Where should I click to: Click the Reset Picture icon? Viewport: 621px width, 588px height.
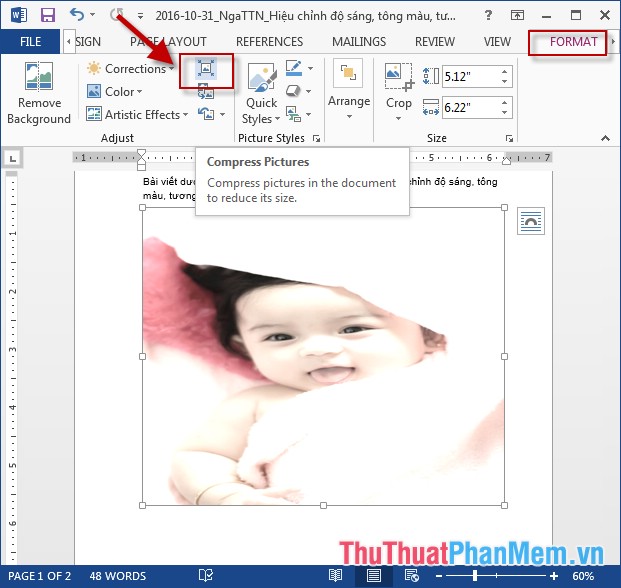[x=206, y=114]
